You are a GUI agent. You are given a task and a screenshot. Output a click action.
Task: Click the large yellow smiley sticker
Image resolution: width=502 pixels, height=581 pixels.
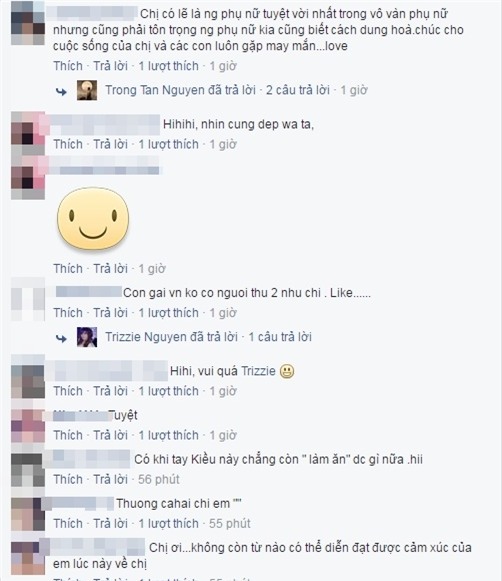click(93, 219)
